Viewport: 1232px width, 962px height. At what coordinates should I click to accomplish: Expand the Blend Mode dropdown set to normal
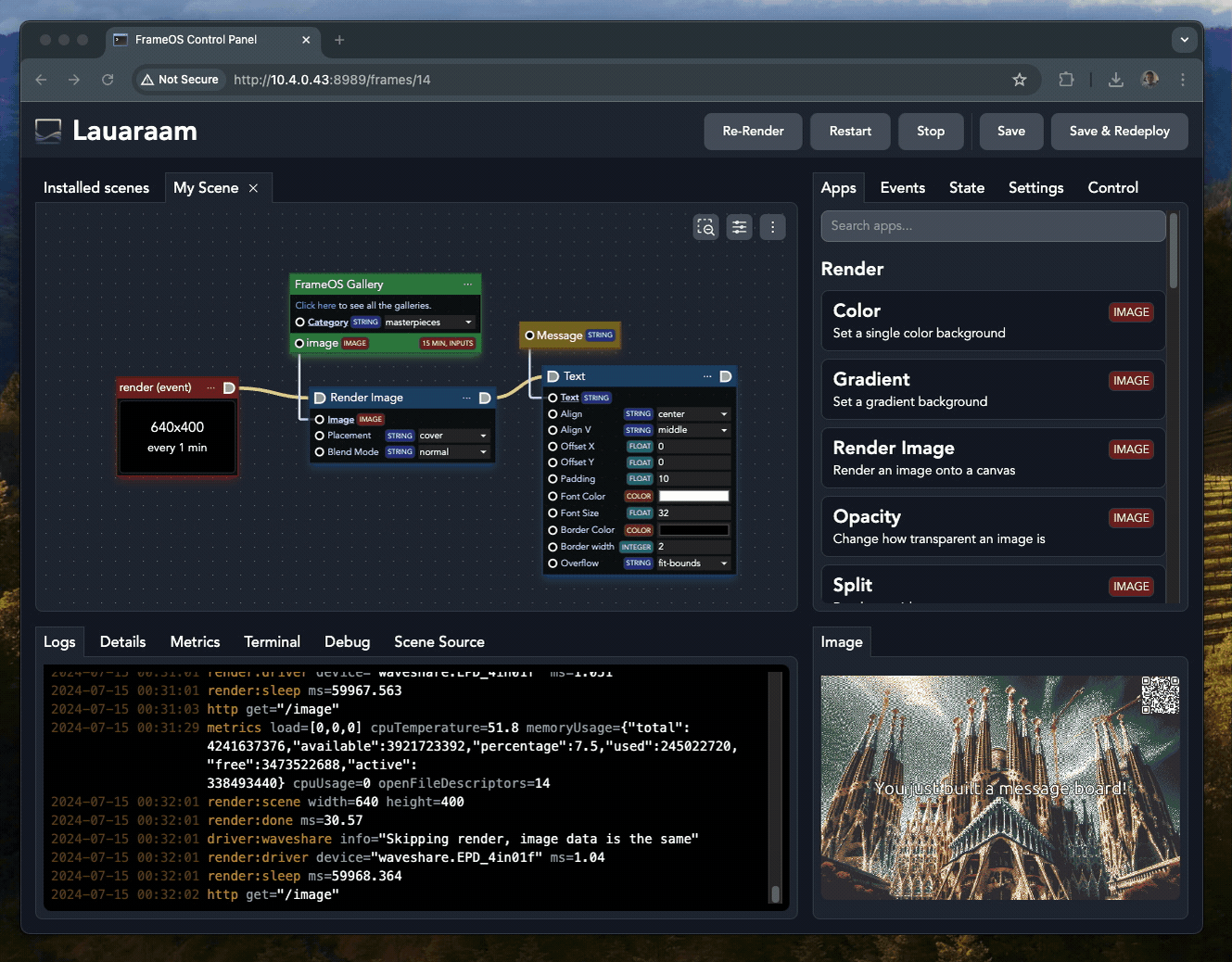(452, 452)
